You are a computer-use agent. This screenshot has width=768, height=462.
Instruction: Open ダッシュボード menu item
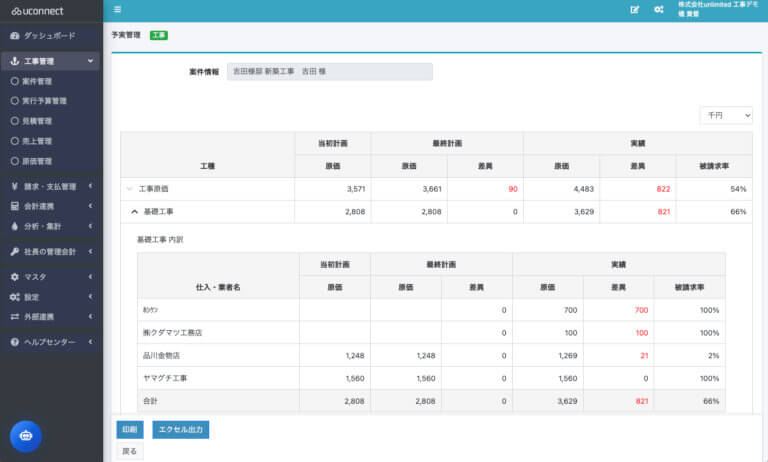(x=50, y=36)
